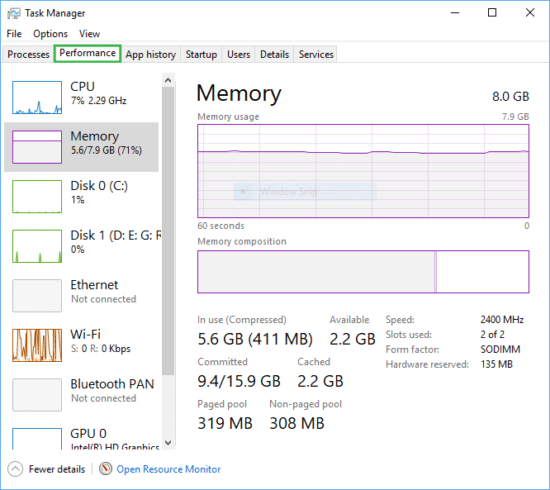The height and width of the screenshot is (490, 550).
Task: Click the Disk 1 (D: E: G: label
Action: tap(116, 235)
